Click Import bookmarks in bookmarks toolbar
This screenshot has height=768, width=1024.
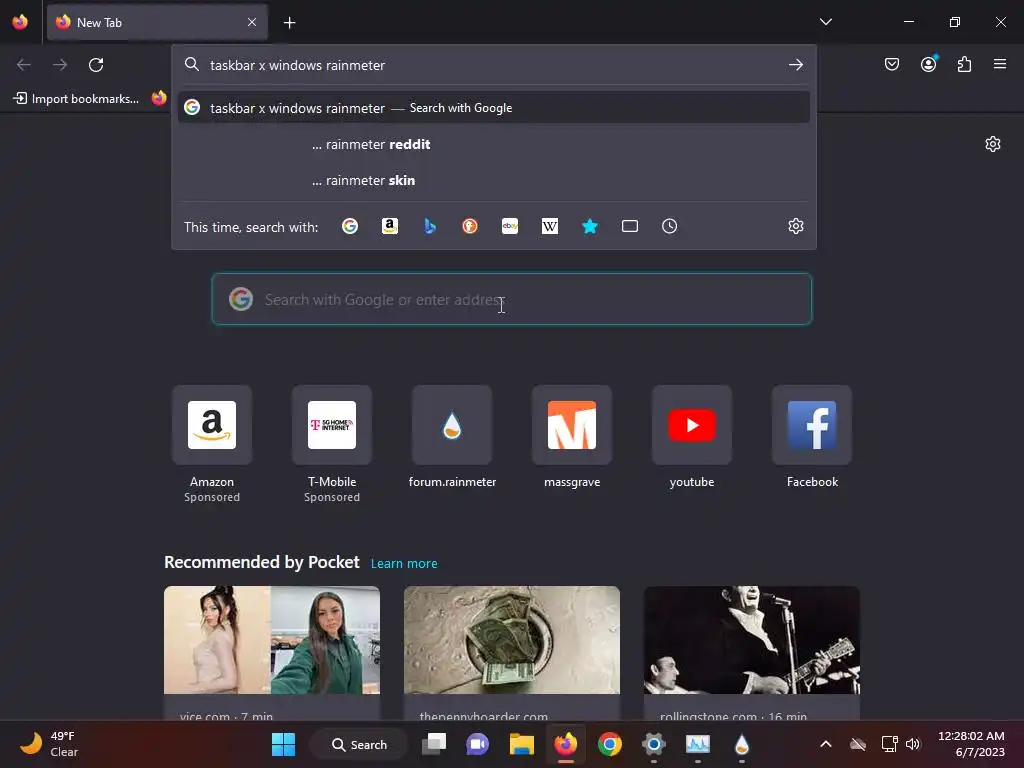pyautogui.click(x=76, y=99)
